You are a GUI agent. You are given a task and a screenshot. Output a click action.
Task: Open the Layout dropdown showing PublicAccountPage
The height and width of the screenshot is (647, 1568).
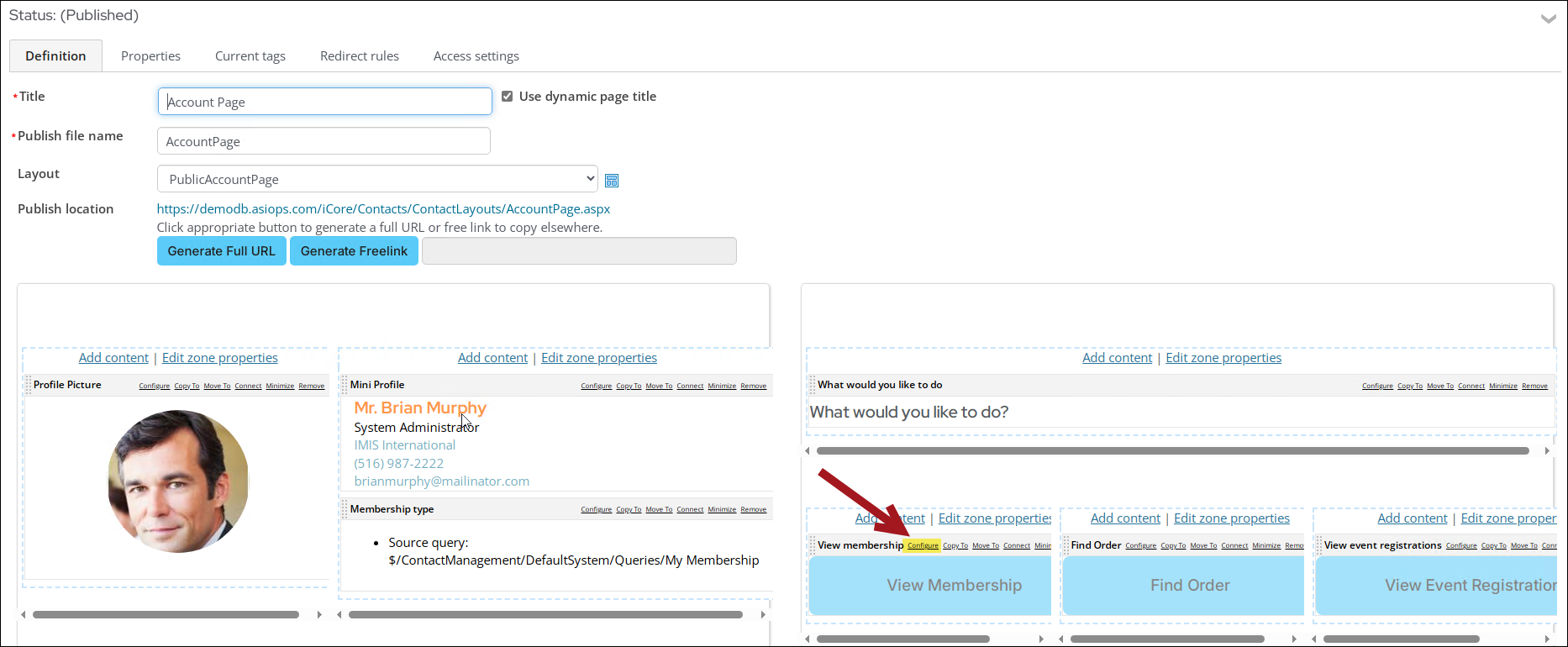[377, 179]
